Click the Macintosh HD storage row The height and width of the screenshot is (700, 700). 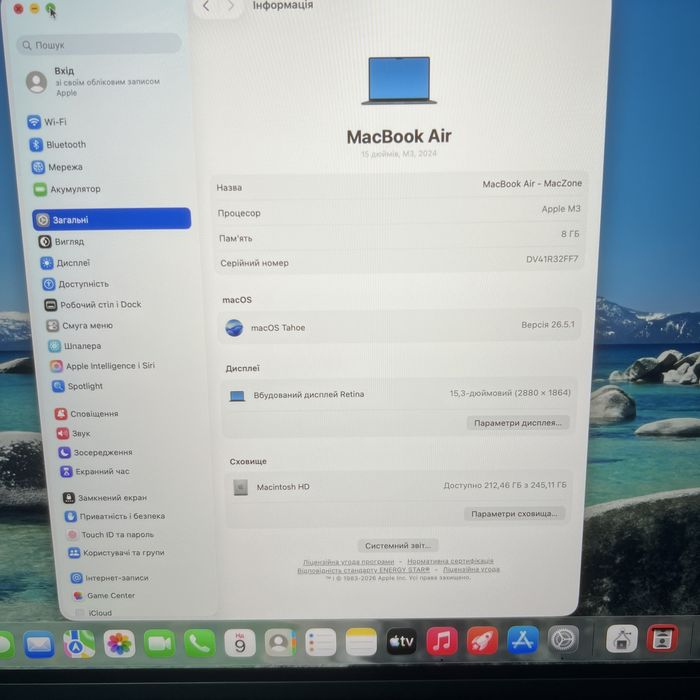coord(399,486)
